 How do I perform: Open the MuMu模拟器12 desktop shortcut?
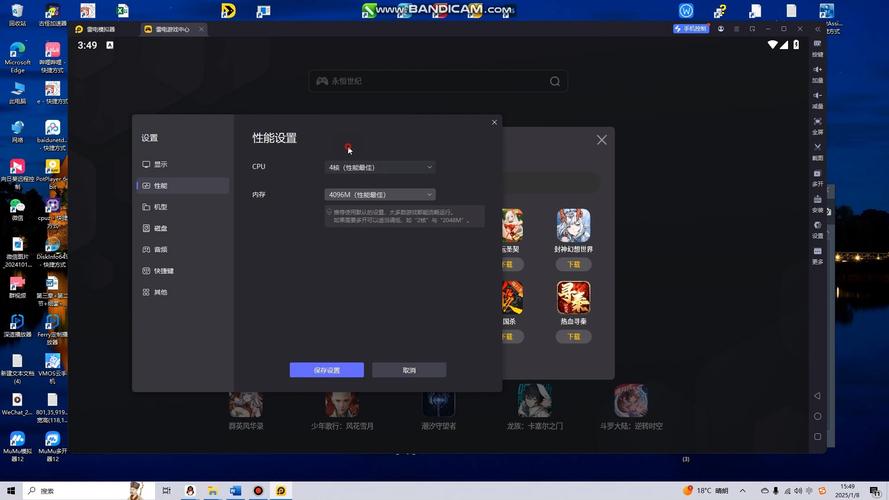click(17, 447)
